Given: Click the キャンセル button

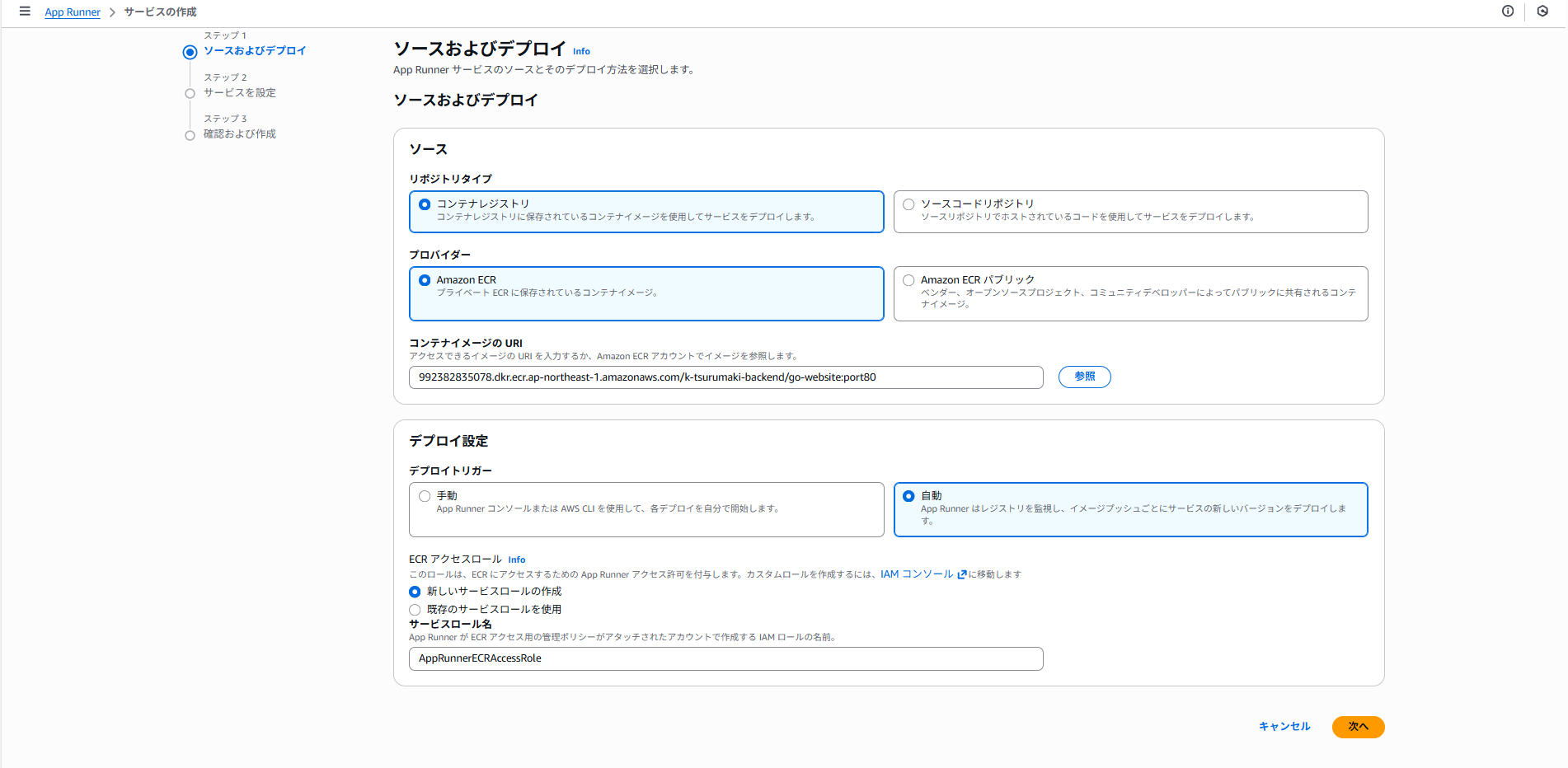Looking at the screenshot, I should [x=1284, y=727].
